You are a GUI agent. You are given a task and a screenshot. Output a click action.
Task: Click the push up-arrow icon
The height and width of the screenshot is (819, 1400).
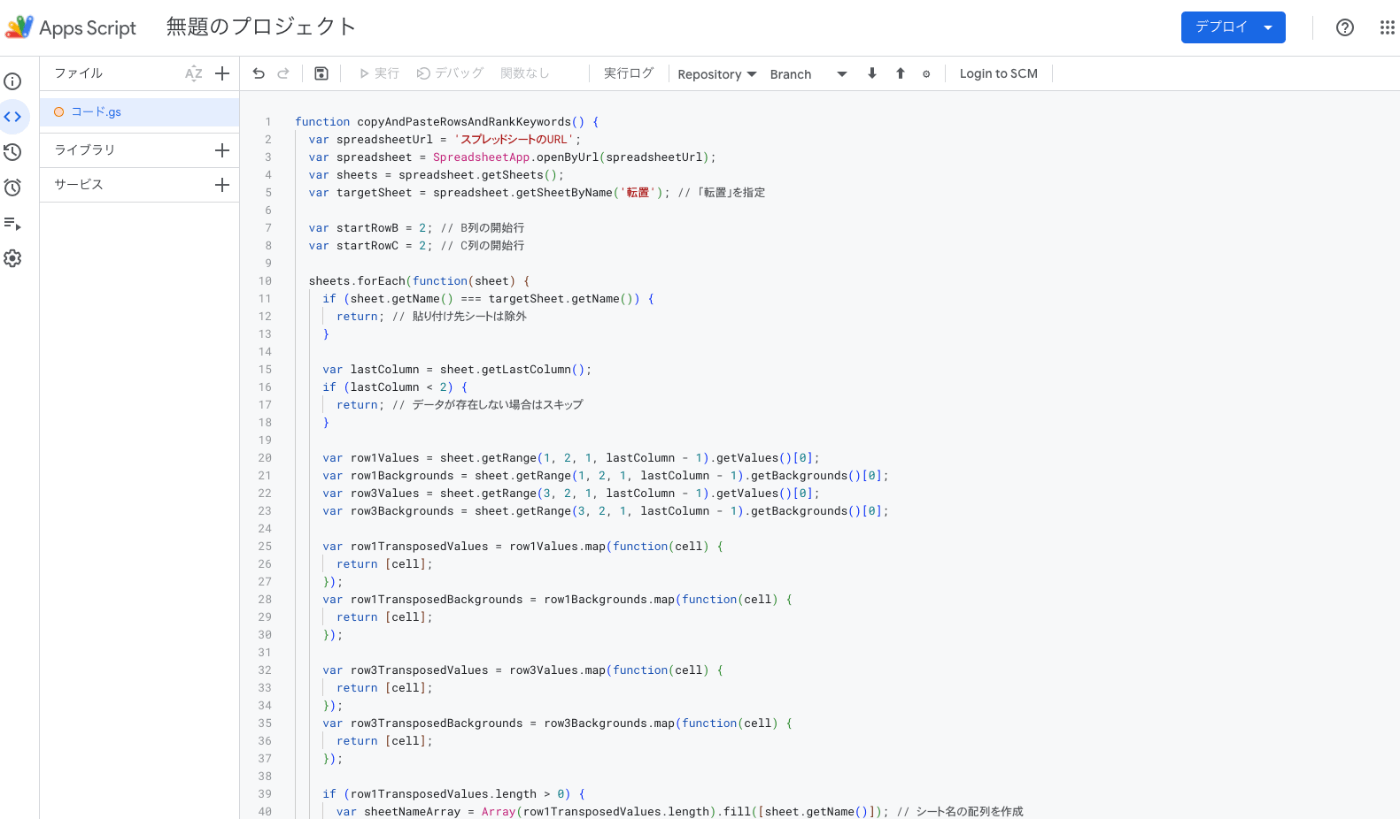(900, 73)
